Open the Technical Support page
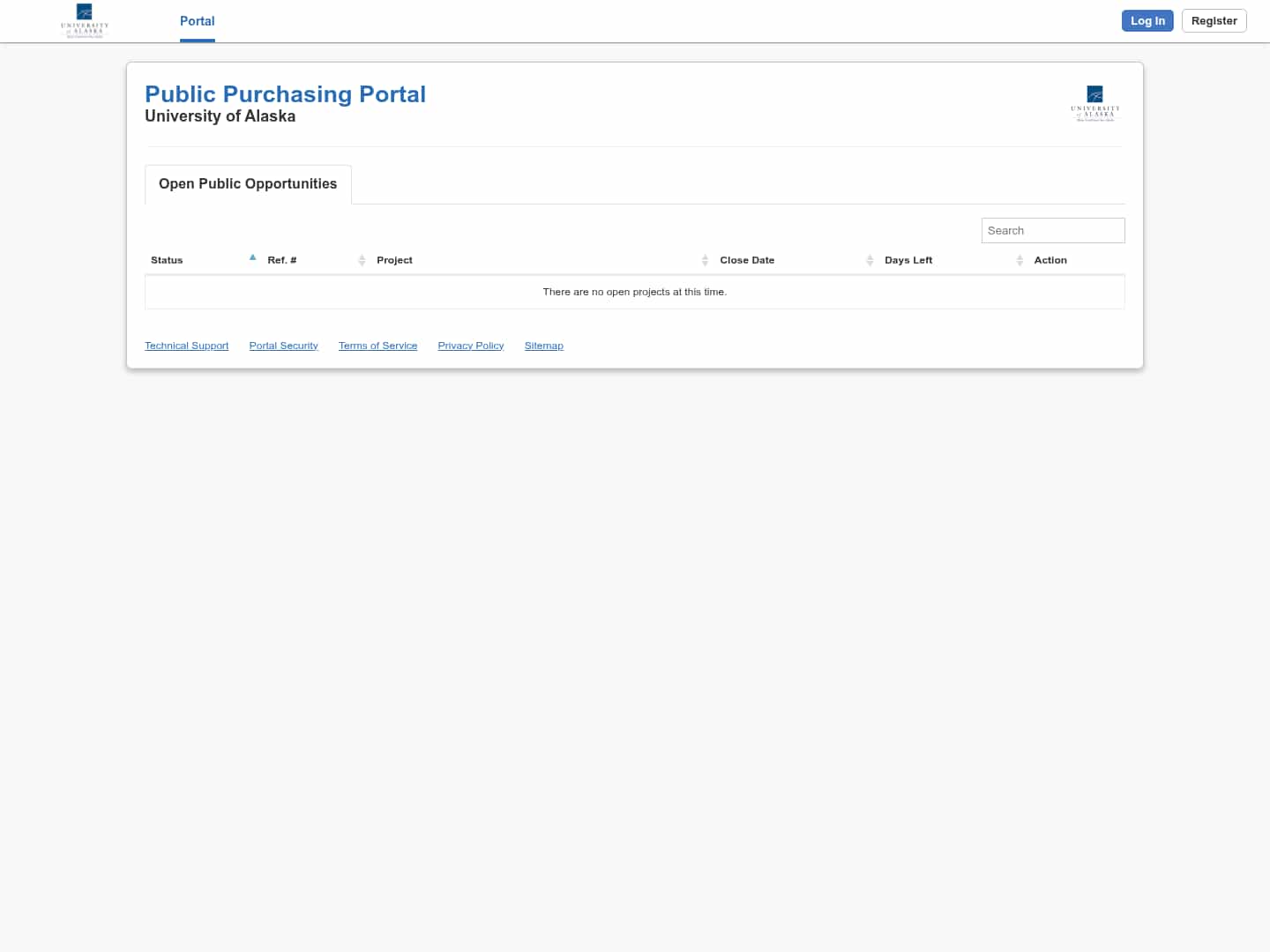The image size is (1270, 952). (186, 345)
